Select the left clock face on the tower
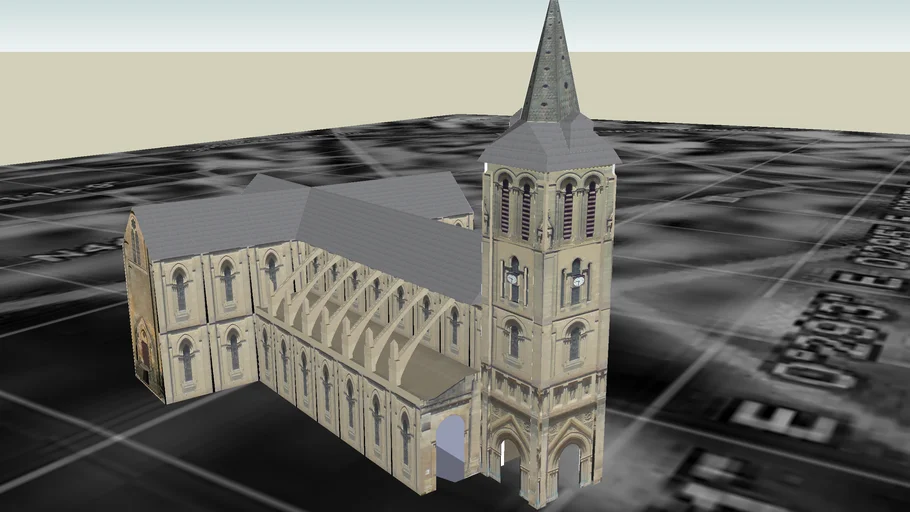910x512 pixels. [x=513, y=280]
